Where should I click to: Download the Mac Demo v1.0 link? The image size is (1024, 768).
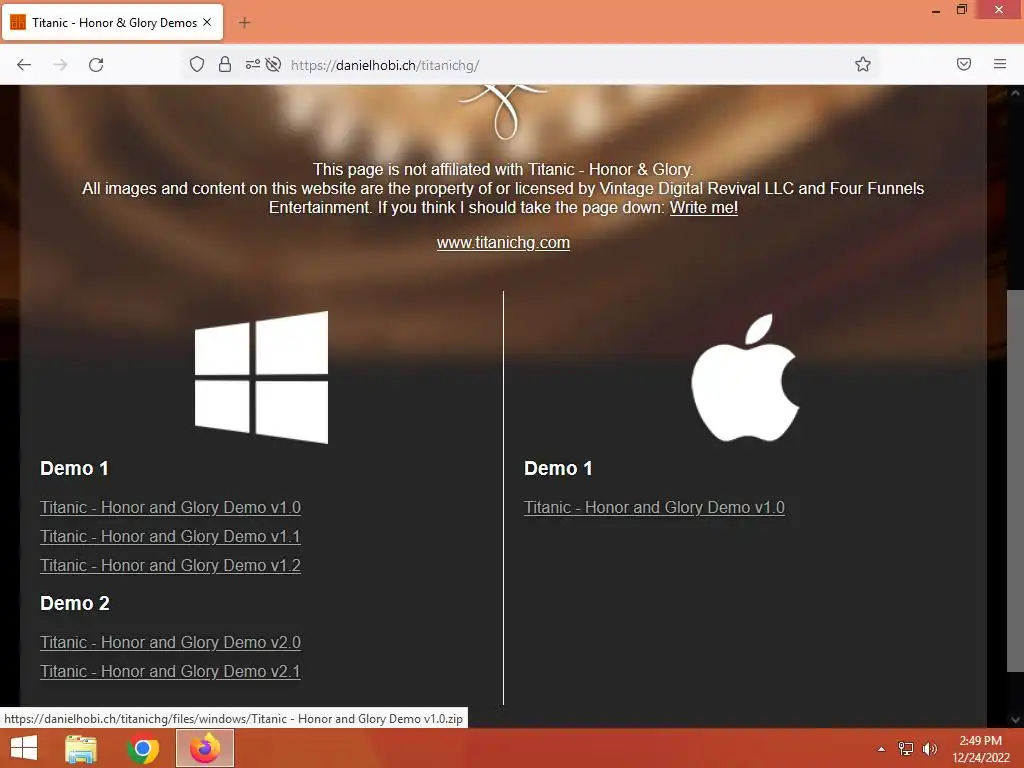coord(654,507)
